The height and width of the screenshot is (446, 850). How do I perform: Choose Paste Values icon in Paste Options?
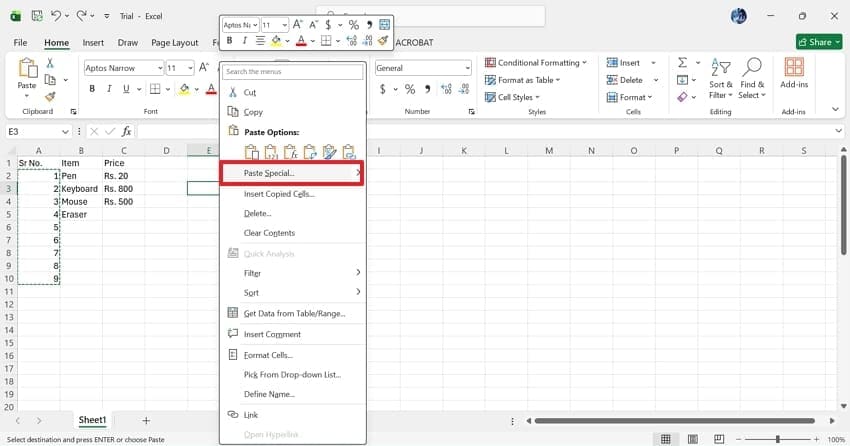click(271, 152)
